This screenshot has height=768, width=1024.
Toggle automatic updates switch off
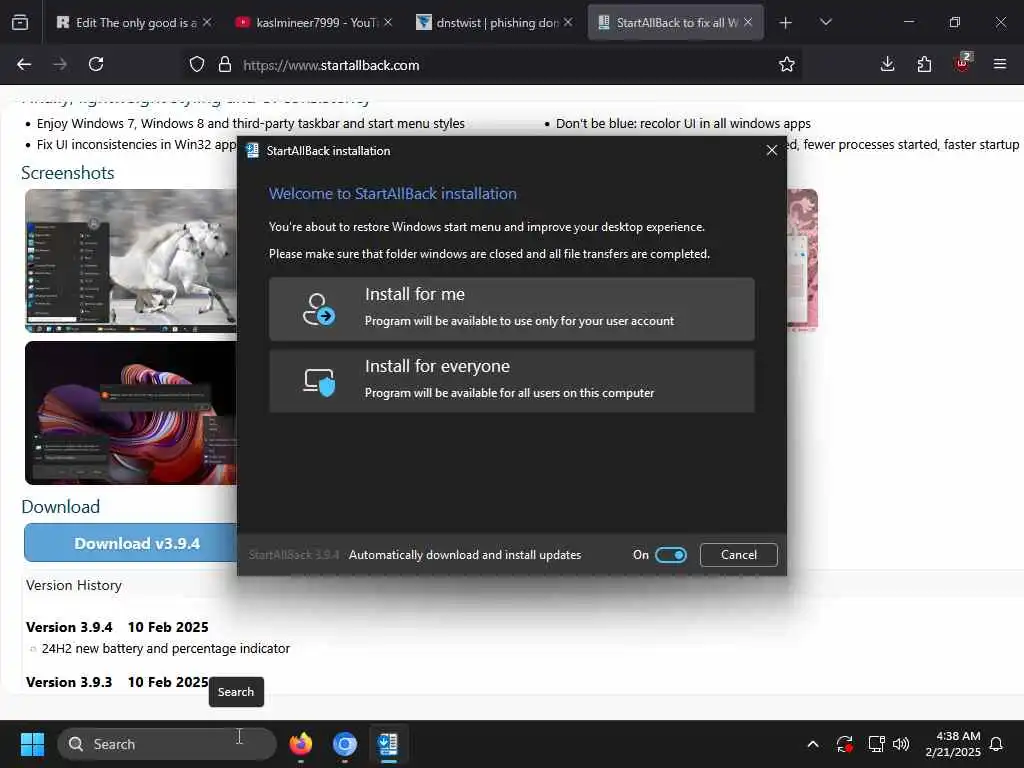(x=671, y=555)
